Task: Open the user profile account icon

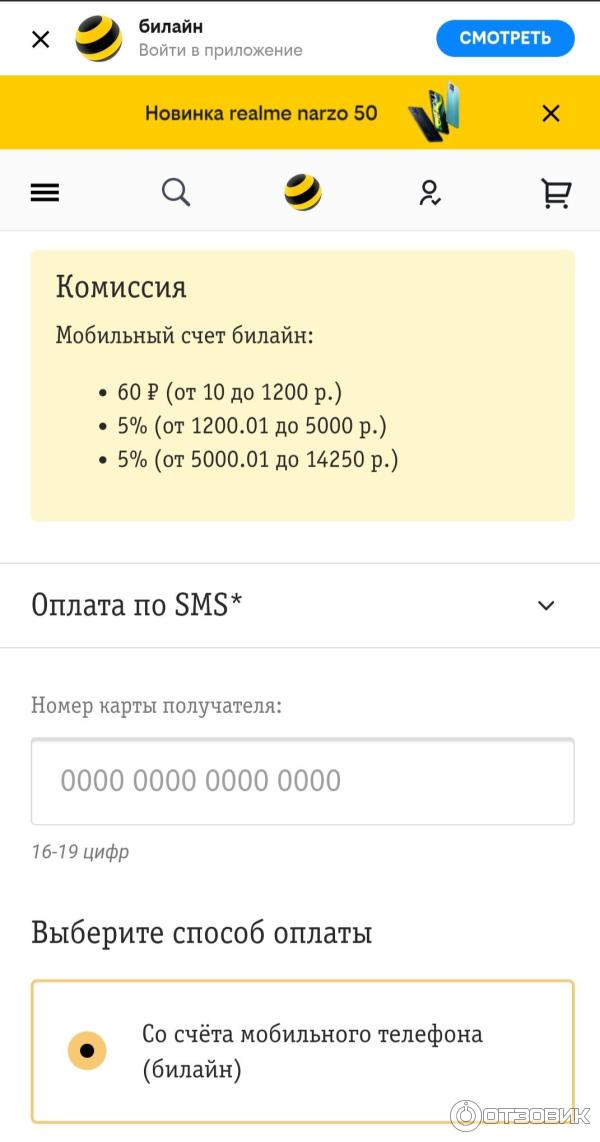Action: click(430, 192)
